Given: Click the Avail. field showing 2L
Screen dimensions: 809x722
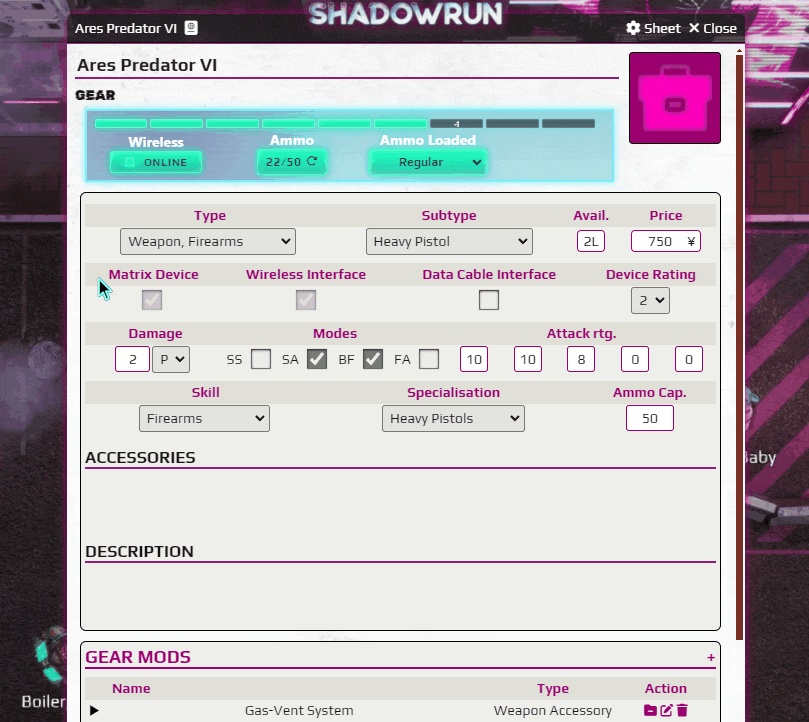Looking at the screenshot, I should click(x=591, y=242).
